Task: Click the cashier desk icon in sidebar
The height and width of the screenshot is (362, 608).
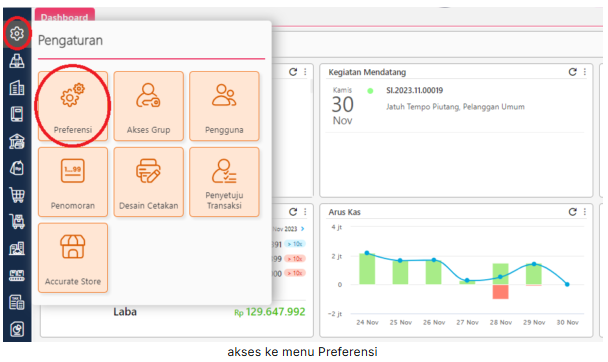Action: pos(17,61)
